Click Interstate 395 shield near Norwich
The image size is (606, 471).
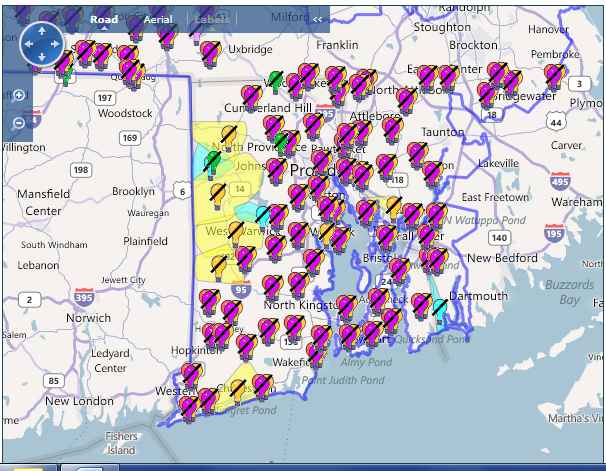[x=84, y=297]
